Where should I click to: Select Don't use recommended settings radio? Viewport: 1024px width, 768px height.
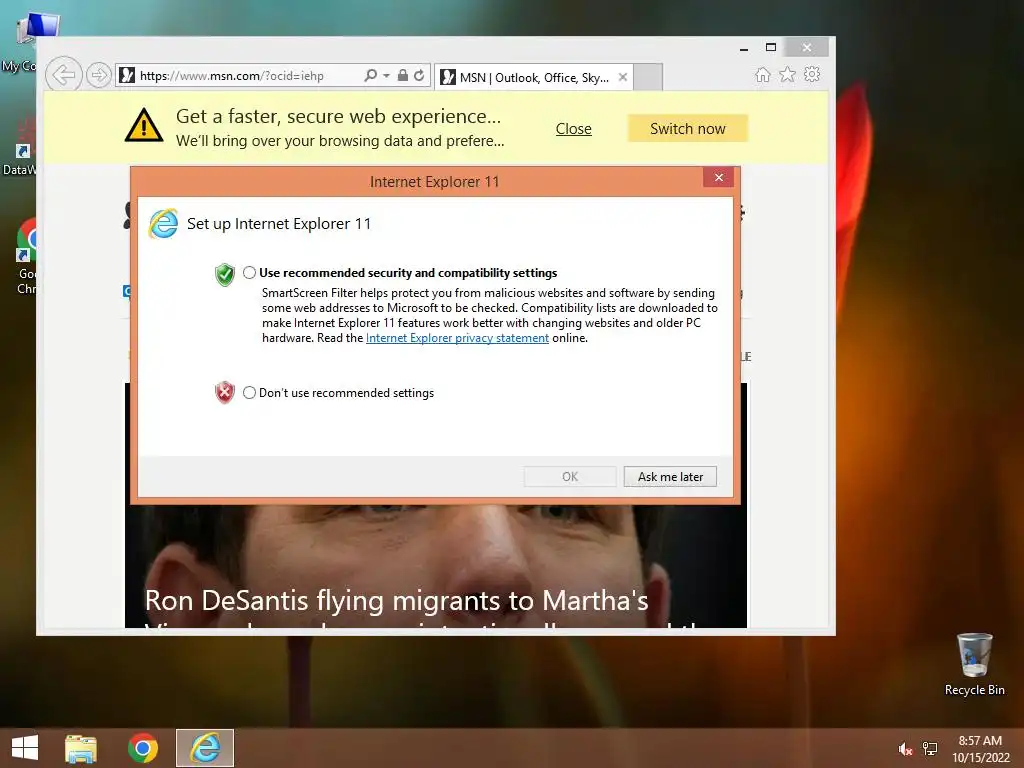[x=249, y=392]
